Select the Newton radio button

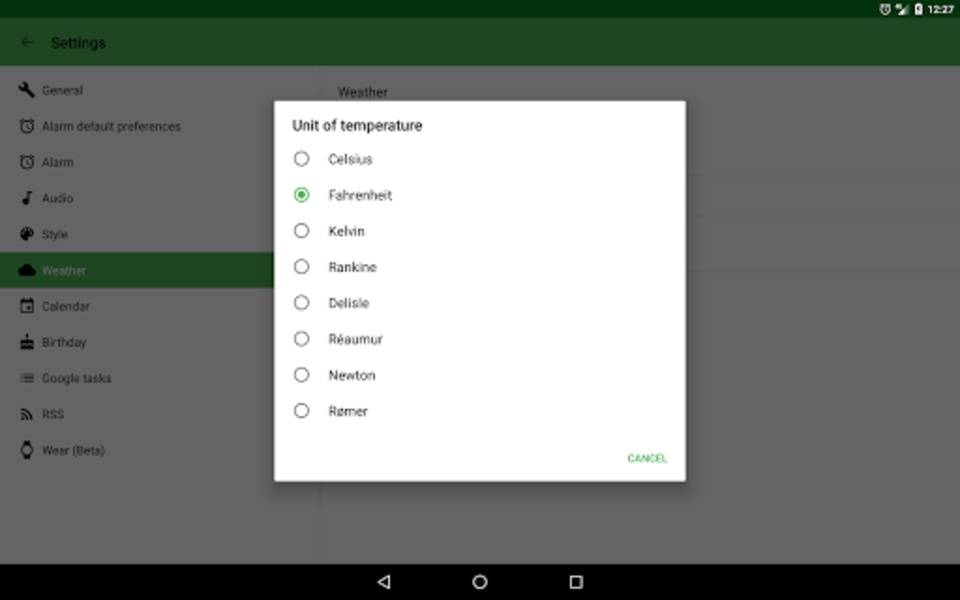301,375
